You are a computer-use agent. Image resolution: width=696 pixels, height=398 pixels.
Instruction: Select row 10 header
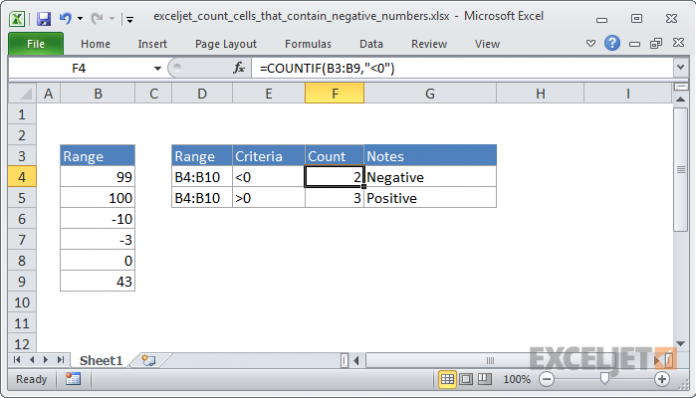[x=22, y=303]
